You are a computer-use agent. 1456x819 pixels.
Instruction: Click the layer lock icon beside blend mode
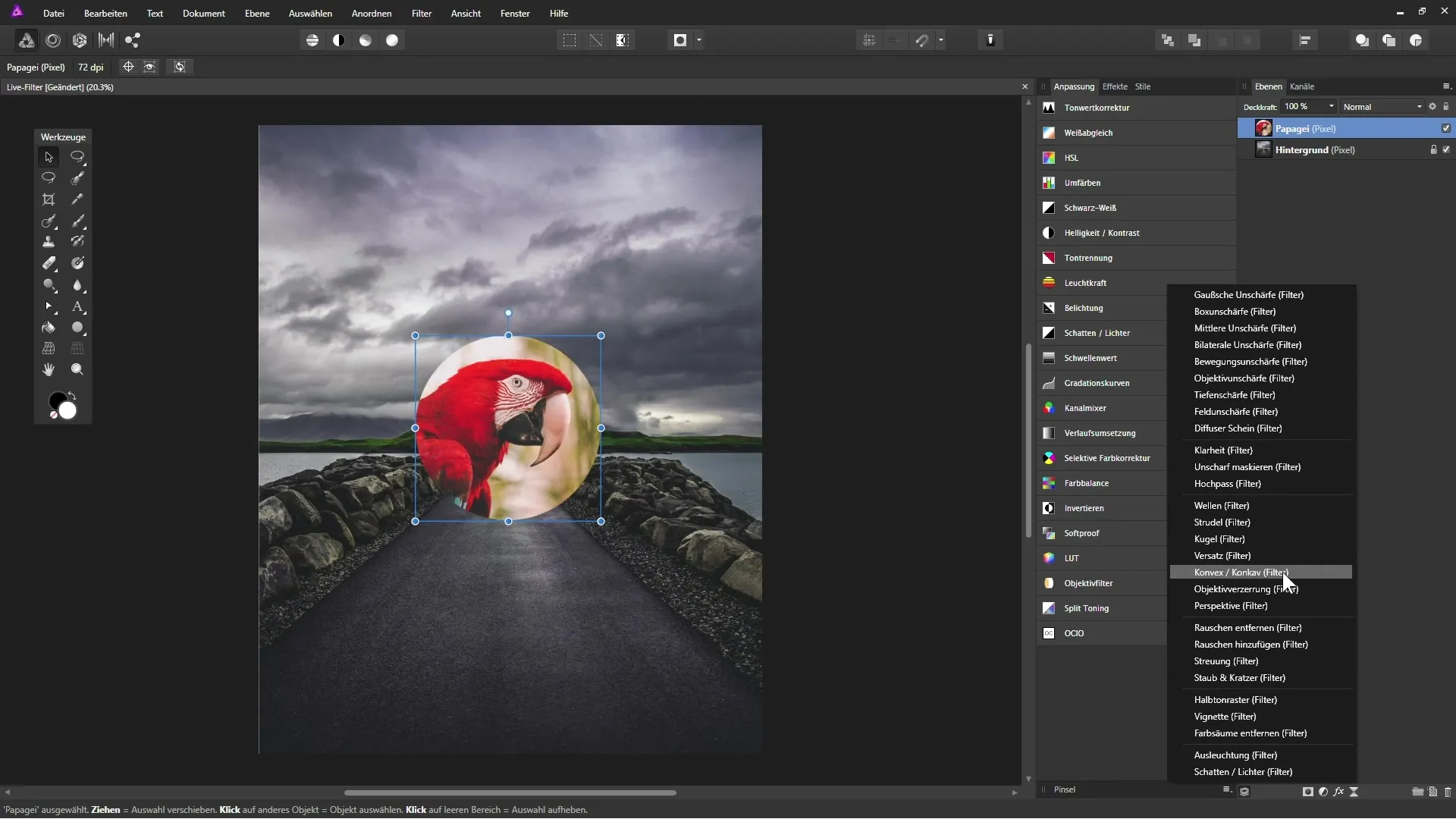coord(1446,107)
